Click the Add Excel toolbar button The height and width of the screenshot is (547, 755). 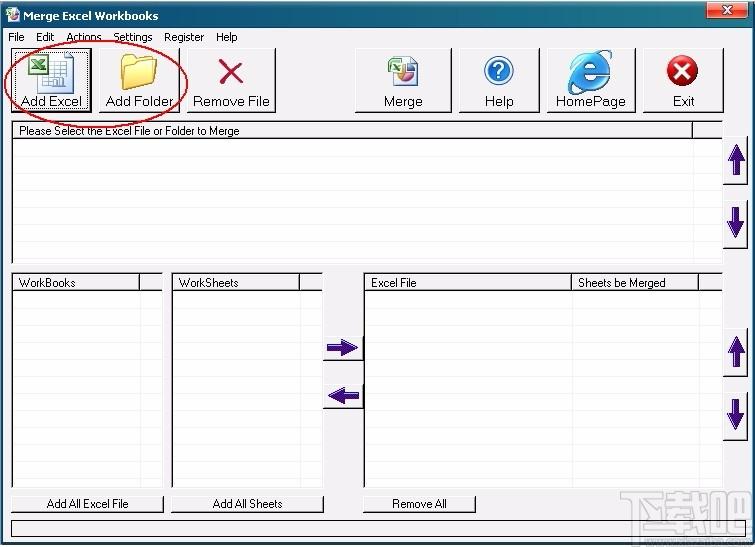(x=52, y=80)
